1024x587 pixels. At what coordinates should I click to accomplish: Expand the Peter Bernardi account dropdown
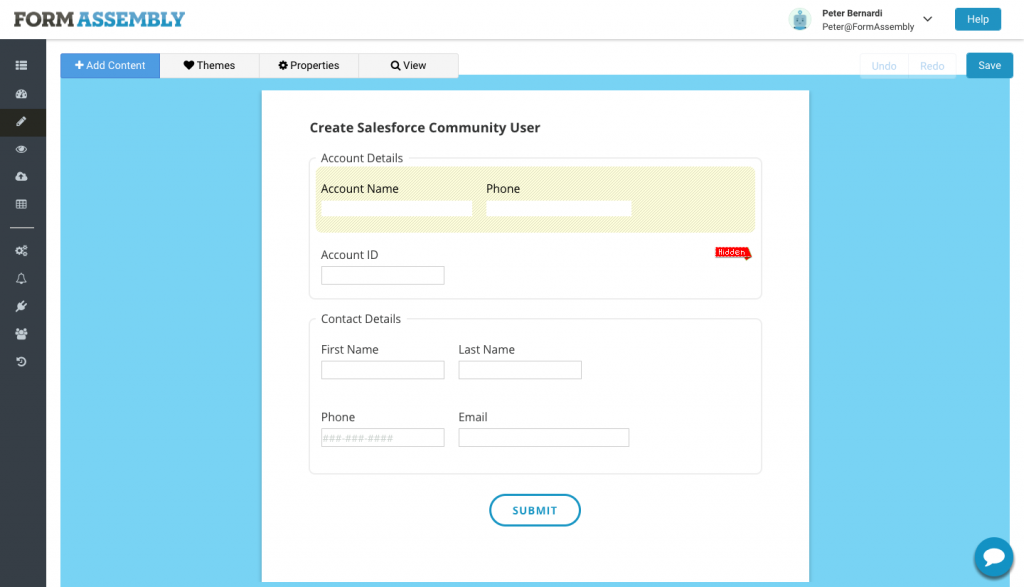pyautogui.click(x=926, y=18)
